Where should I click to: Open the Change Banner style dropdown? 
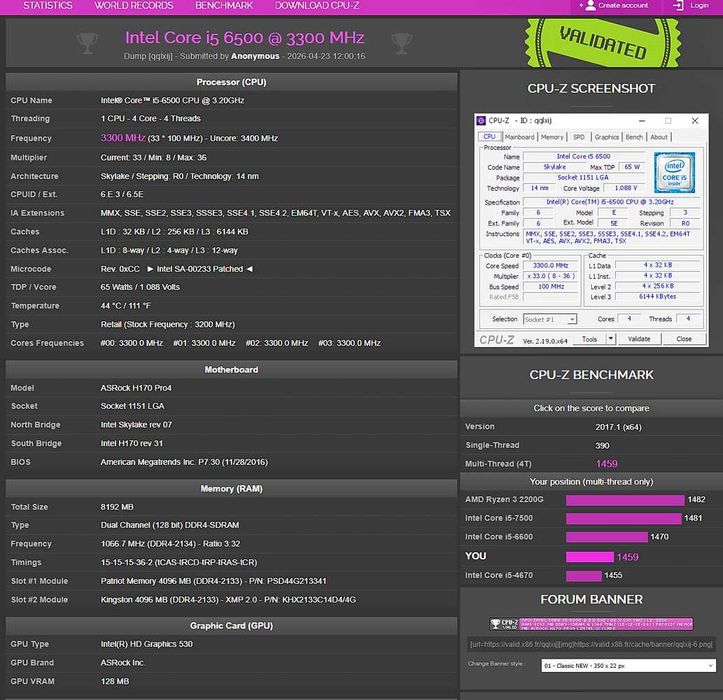[x=628, y=666]
